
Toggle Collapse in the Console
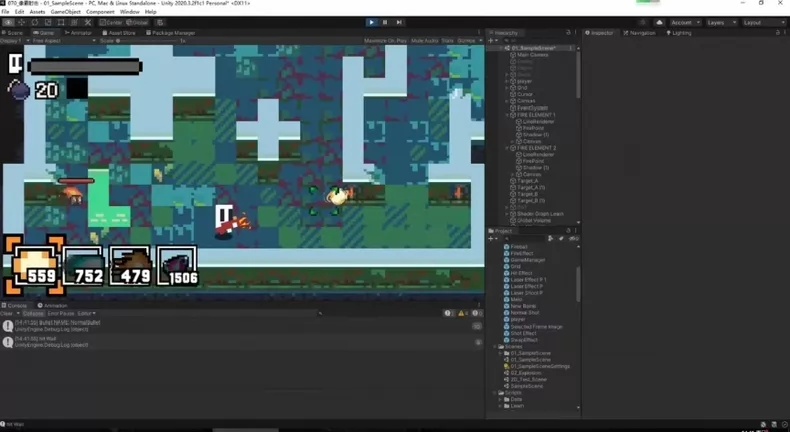coord(33,313)
